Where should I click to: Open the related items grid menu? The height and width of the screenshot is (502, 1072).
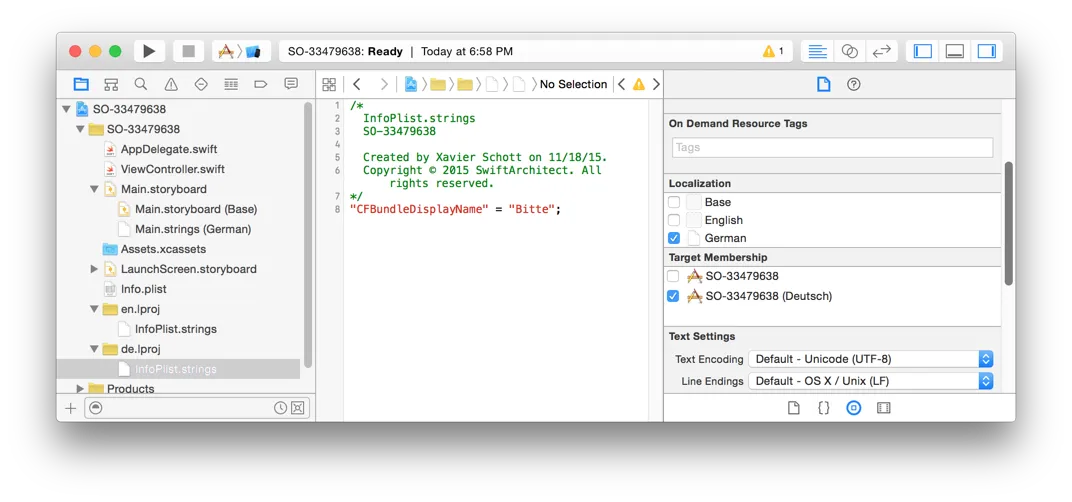click(329, 84)
